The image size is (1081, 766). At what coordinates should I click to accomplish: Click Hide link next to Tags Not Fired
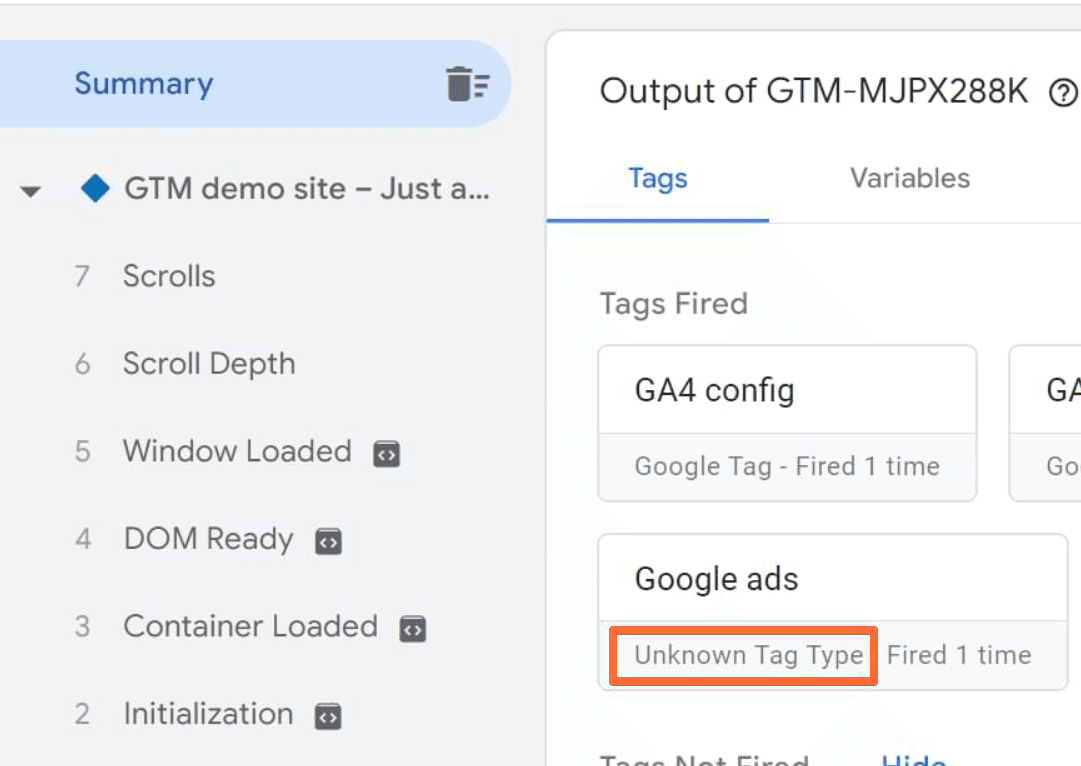coord(912,760)
